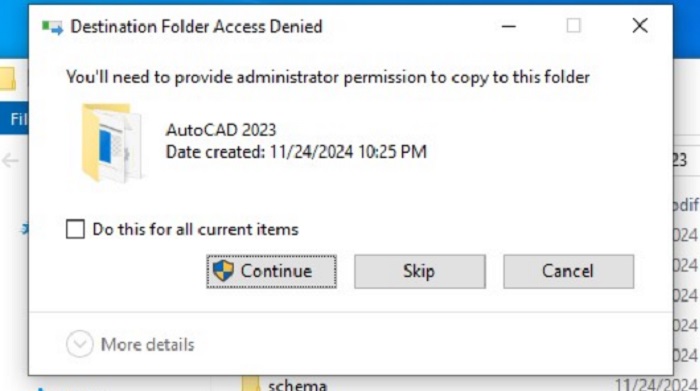
Task: Abort with the Cancel button
Action: [568, 271]
